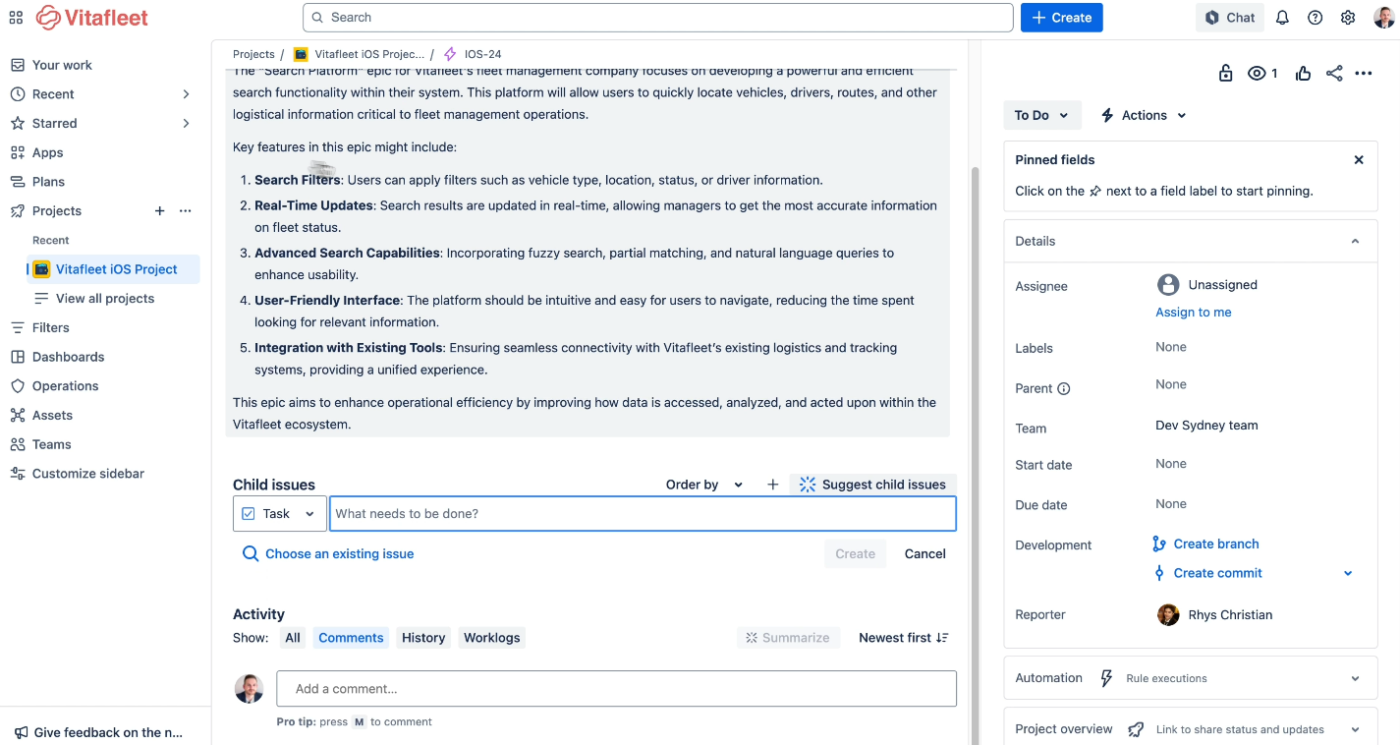Click Create commit link
1400x745 pixels.
coord(1207,573)
